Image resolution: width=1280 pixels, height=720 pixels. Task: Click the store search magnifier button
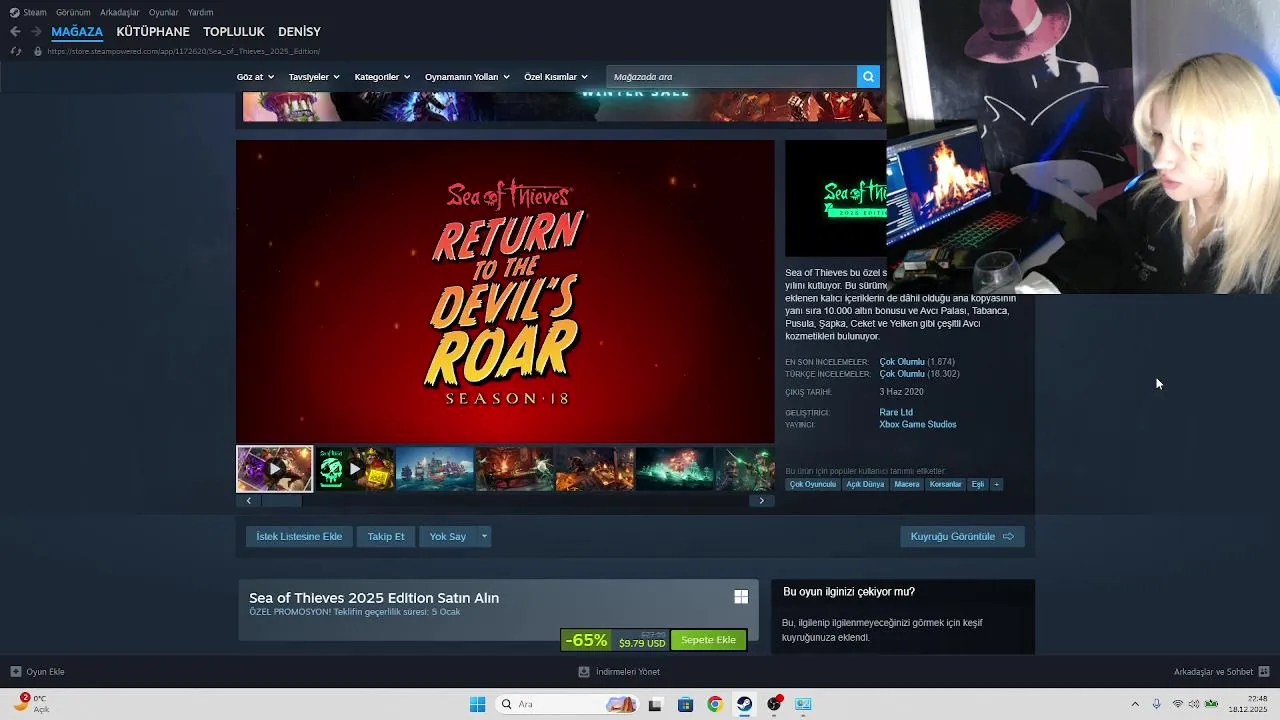coord(868,76)
